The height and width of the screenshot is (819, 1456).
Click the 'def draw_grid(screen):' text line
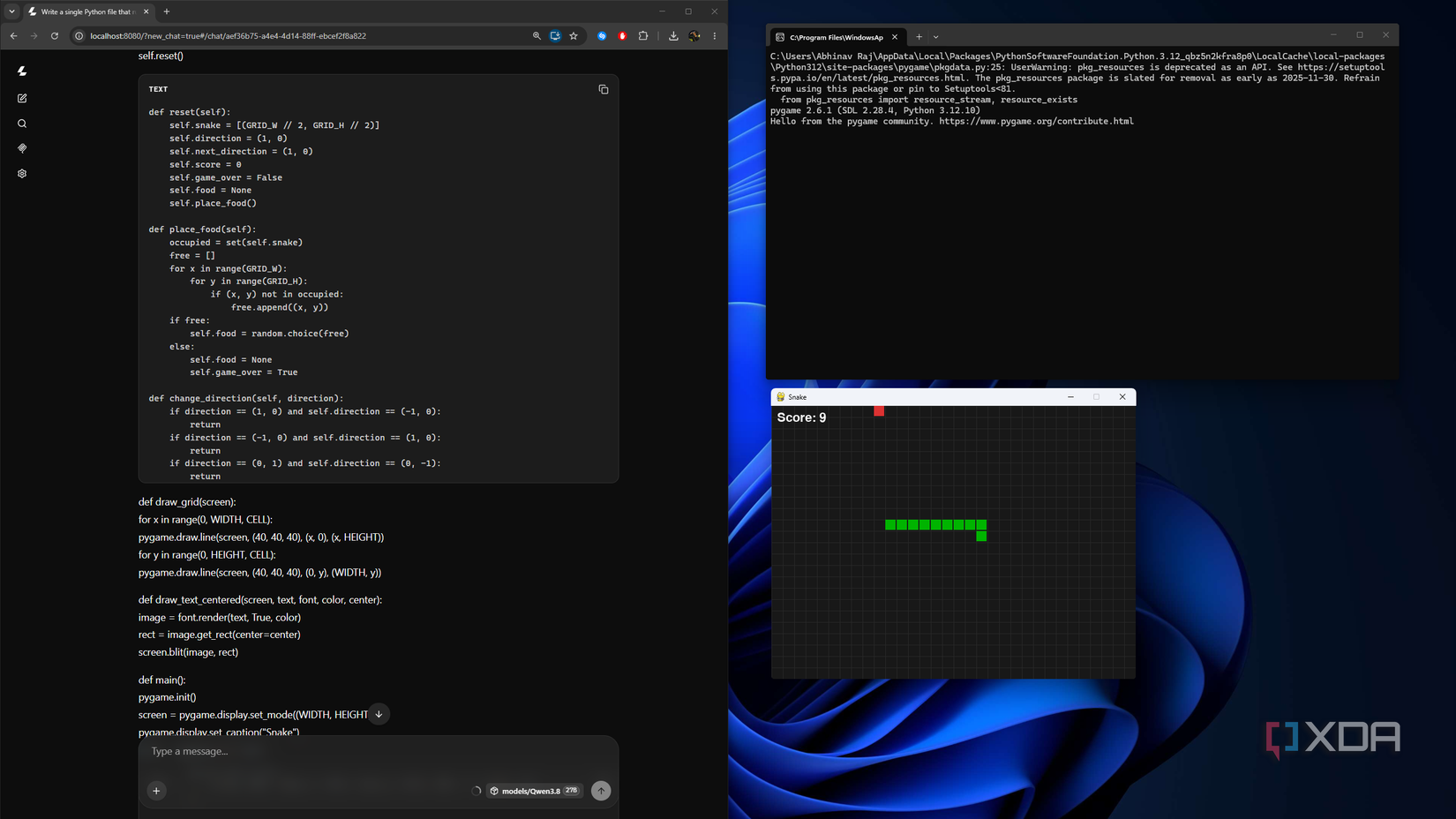click(x=187, y=502)
